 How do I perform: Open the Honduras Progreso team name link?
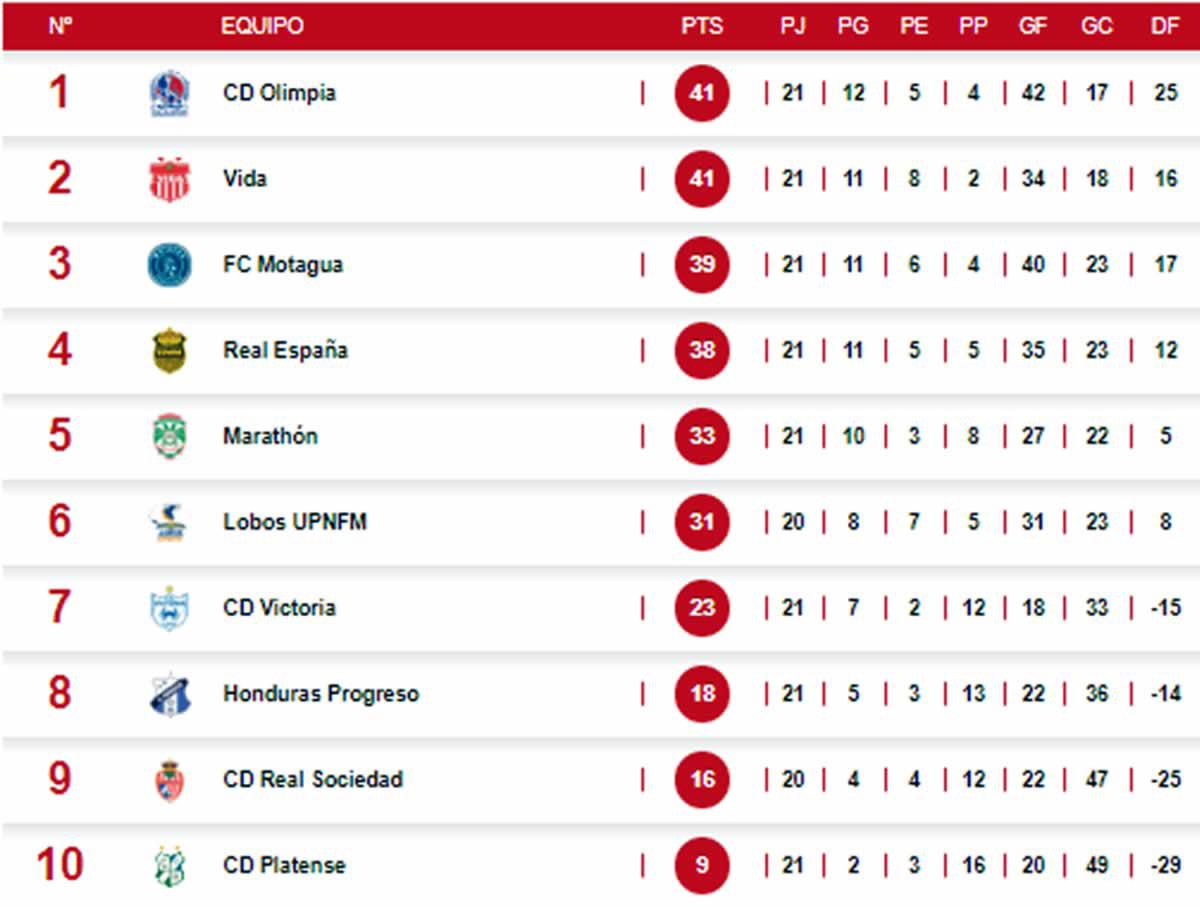320,693
